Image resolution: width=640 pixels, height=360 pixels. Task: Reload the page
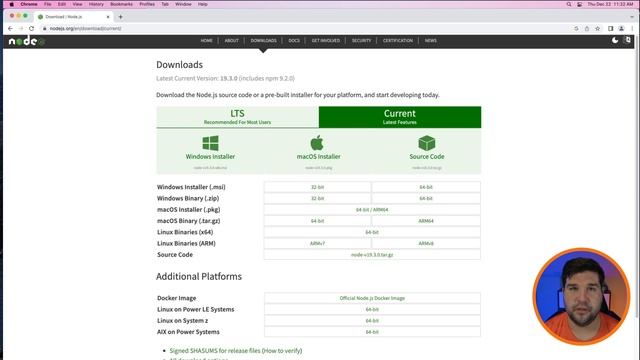pos(31,29)
